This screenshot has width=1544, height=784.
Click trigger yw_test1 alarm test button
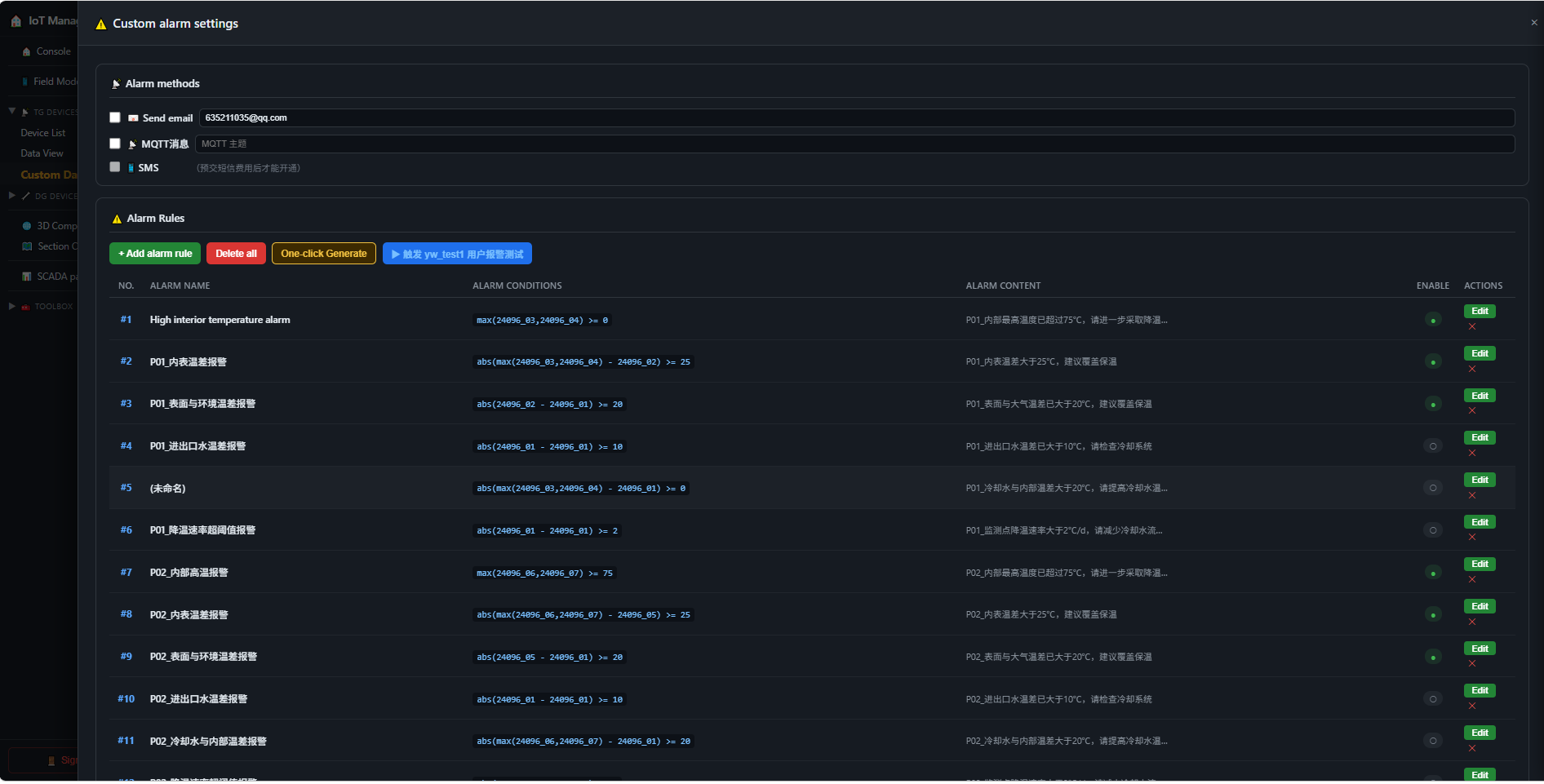pos(457,254)
